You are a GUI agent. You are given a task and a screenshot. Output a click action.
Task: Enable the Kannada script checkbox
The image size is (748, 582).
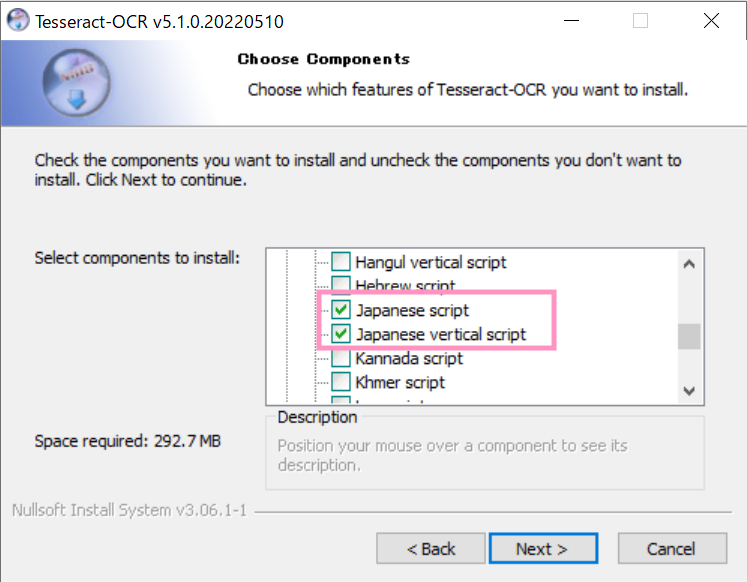click(x=341, y=357)
